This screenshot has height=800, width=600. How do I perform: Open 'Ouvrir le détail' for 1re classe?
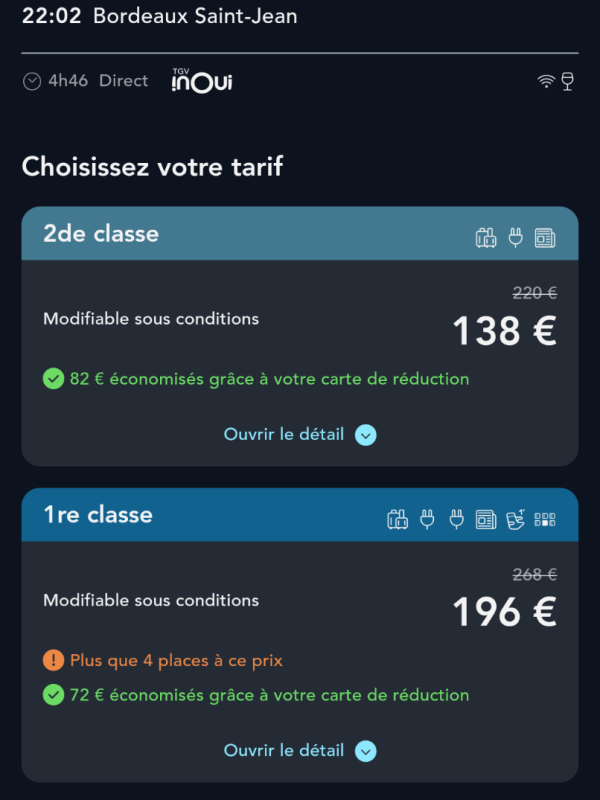284,751
